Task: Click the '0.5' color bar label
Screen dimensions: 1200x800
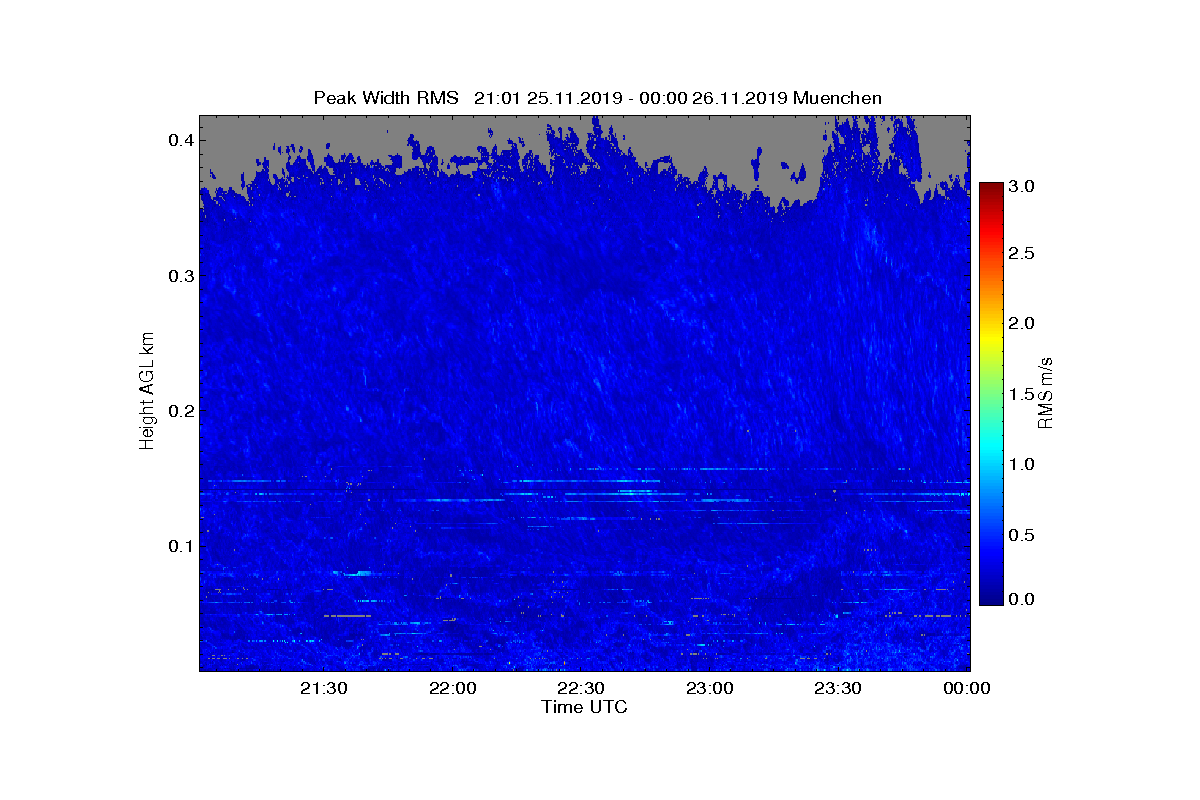Action: tap(1021, 535)
